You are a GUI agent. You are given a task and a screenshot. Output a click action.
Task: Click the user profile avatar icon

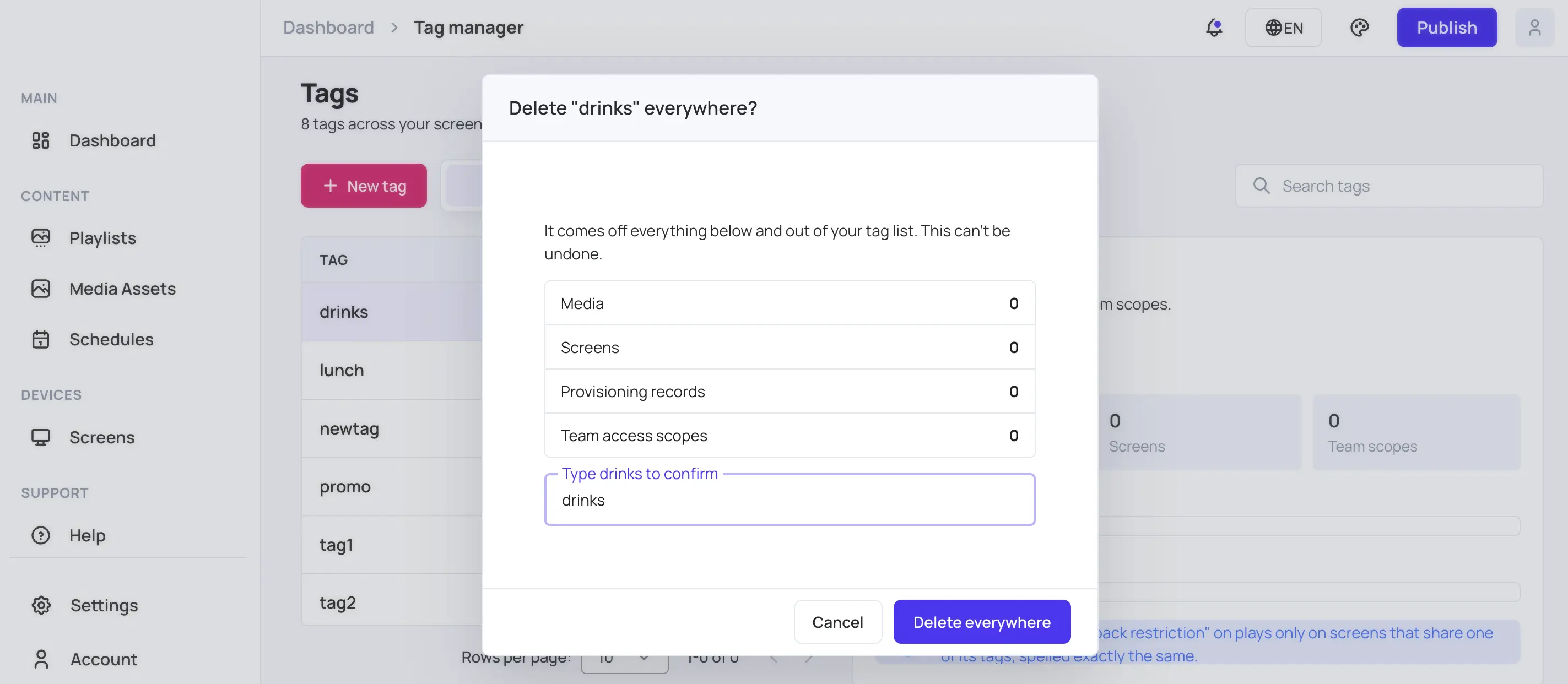(x=1534, y=28)
